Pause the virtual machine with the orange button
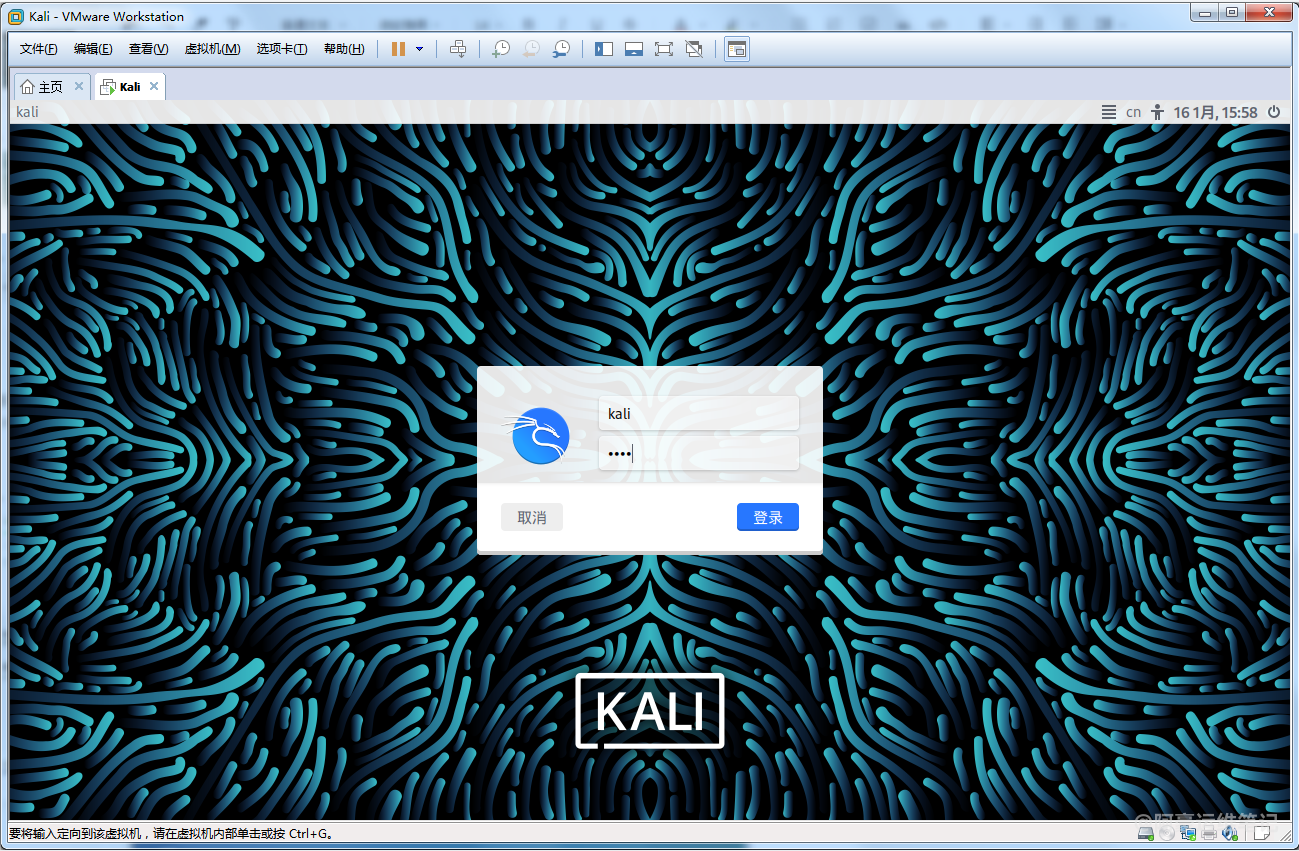 398,49
